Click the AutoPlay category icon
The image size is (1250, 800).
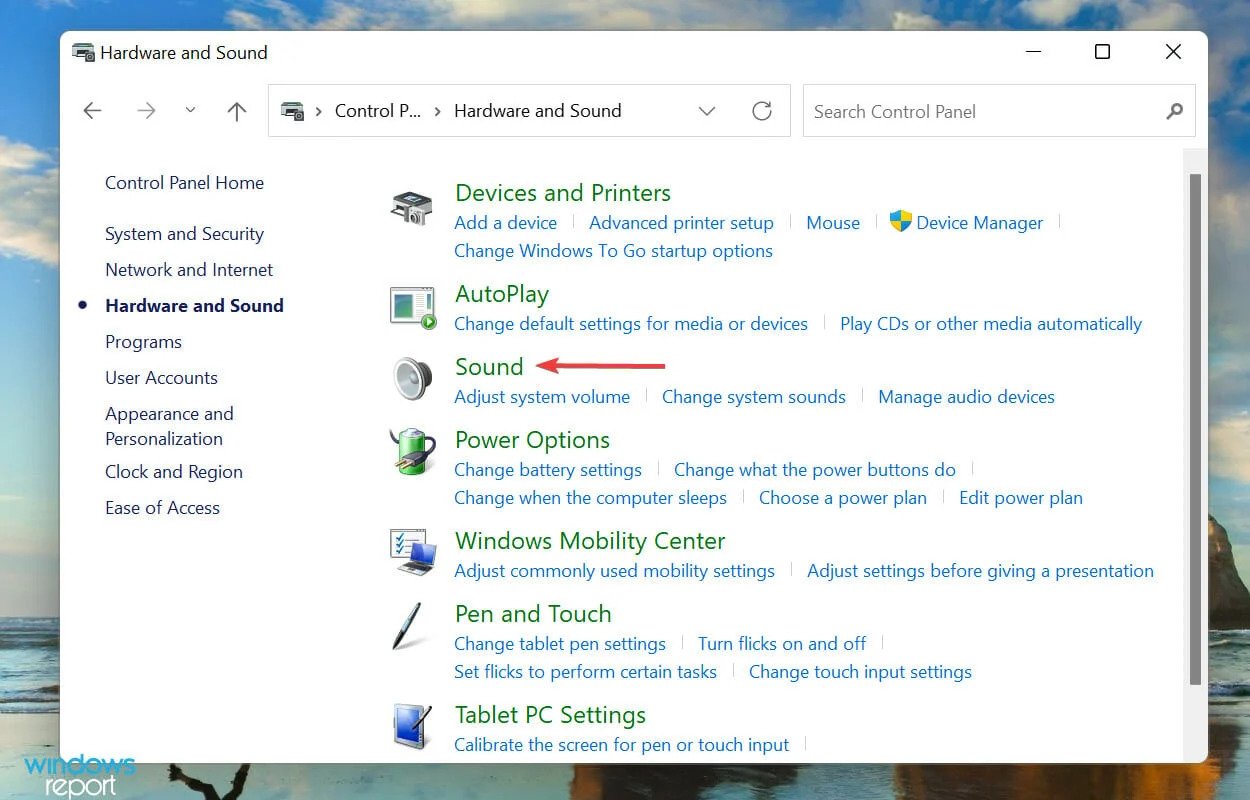412,309
